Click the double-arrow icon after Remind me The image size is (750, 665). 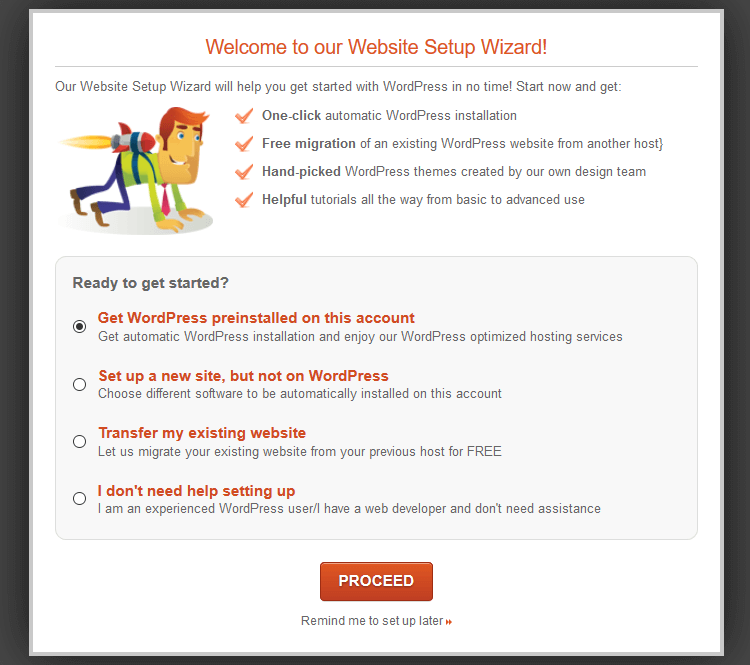coord(449,622)
